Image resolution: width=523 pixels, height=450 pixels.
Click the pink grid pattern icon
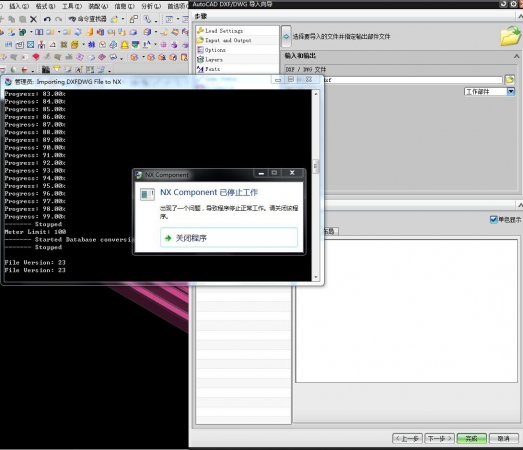(x=163, y=44)
